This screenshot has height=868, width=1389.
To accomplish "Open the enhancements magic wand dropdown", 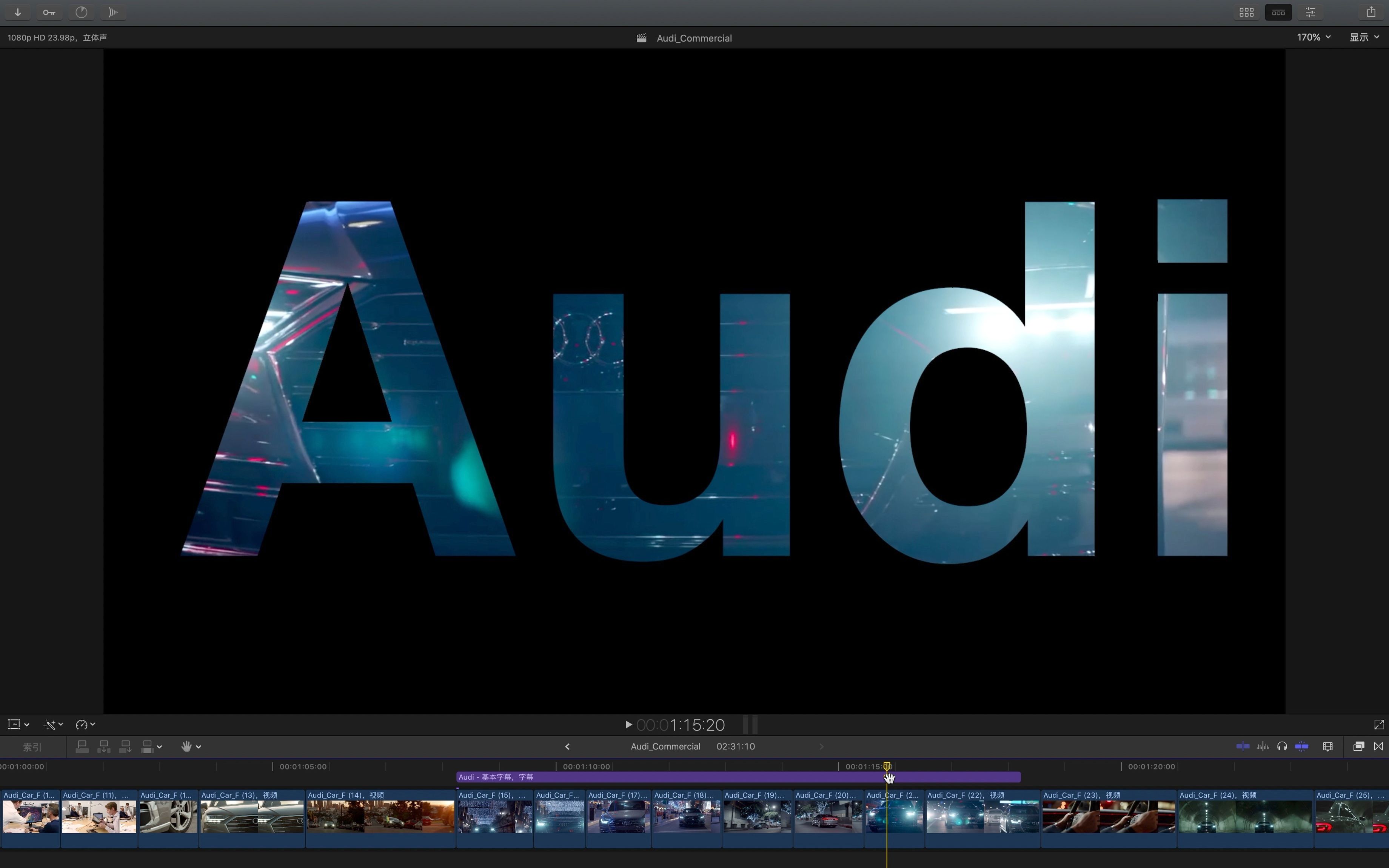I will [53, 725].
